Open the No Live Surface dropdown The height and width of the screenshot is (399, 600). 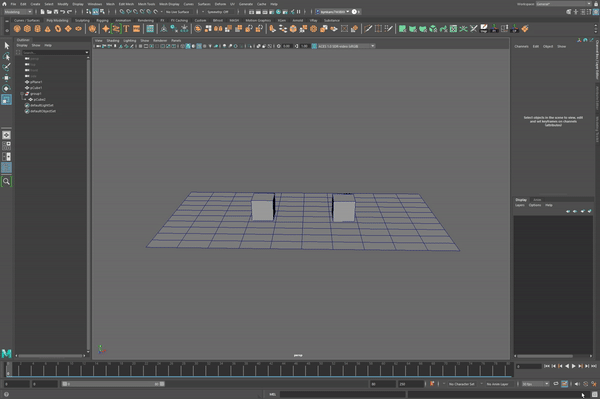click(178, 12)
